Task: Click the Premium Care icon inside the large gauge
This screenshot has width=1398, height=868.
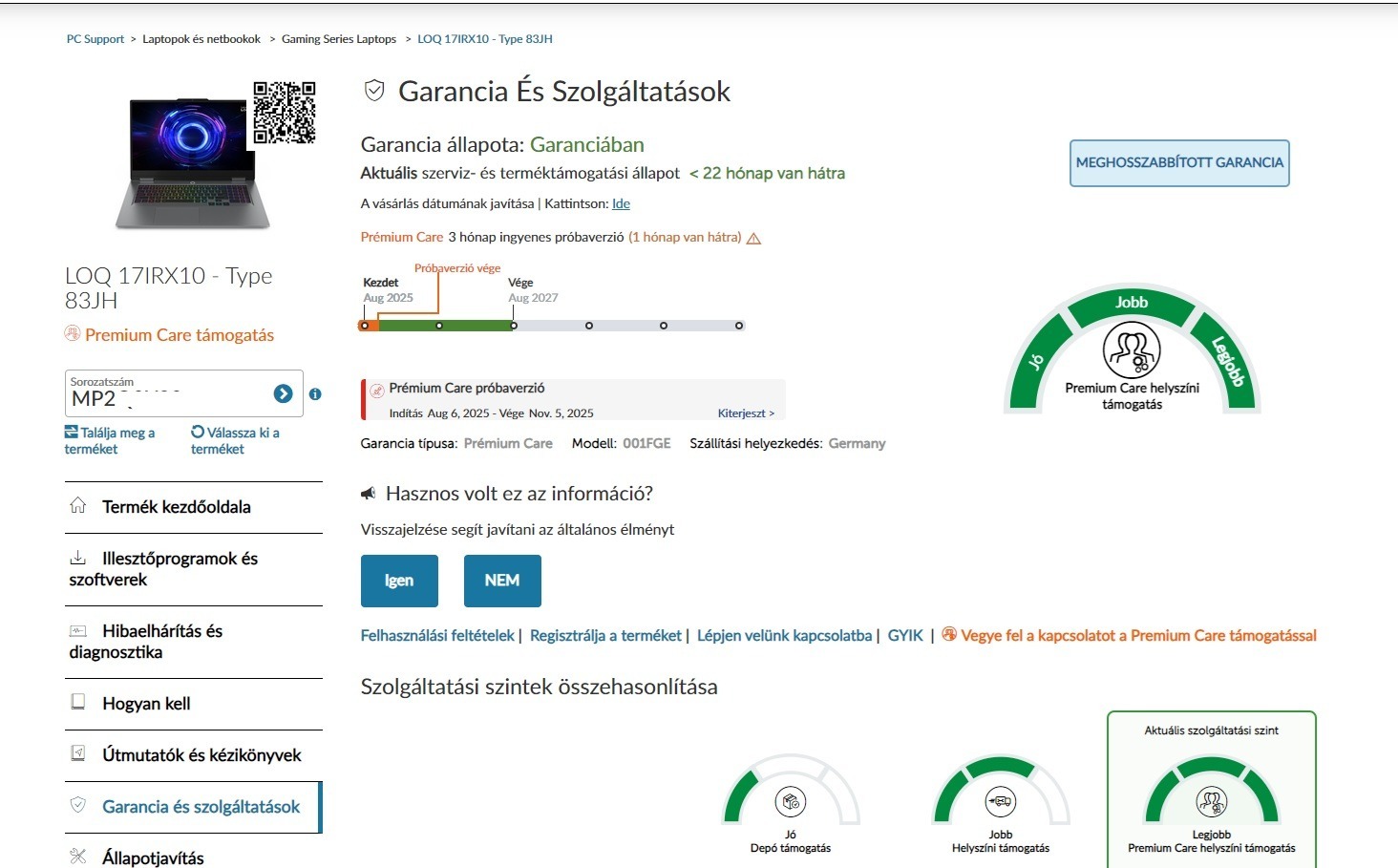Action: 1132,350
